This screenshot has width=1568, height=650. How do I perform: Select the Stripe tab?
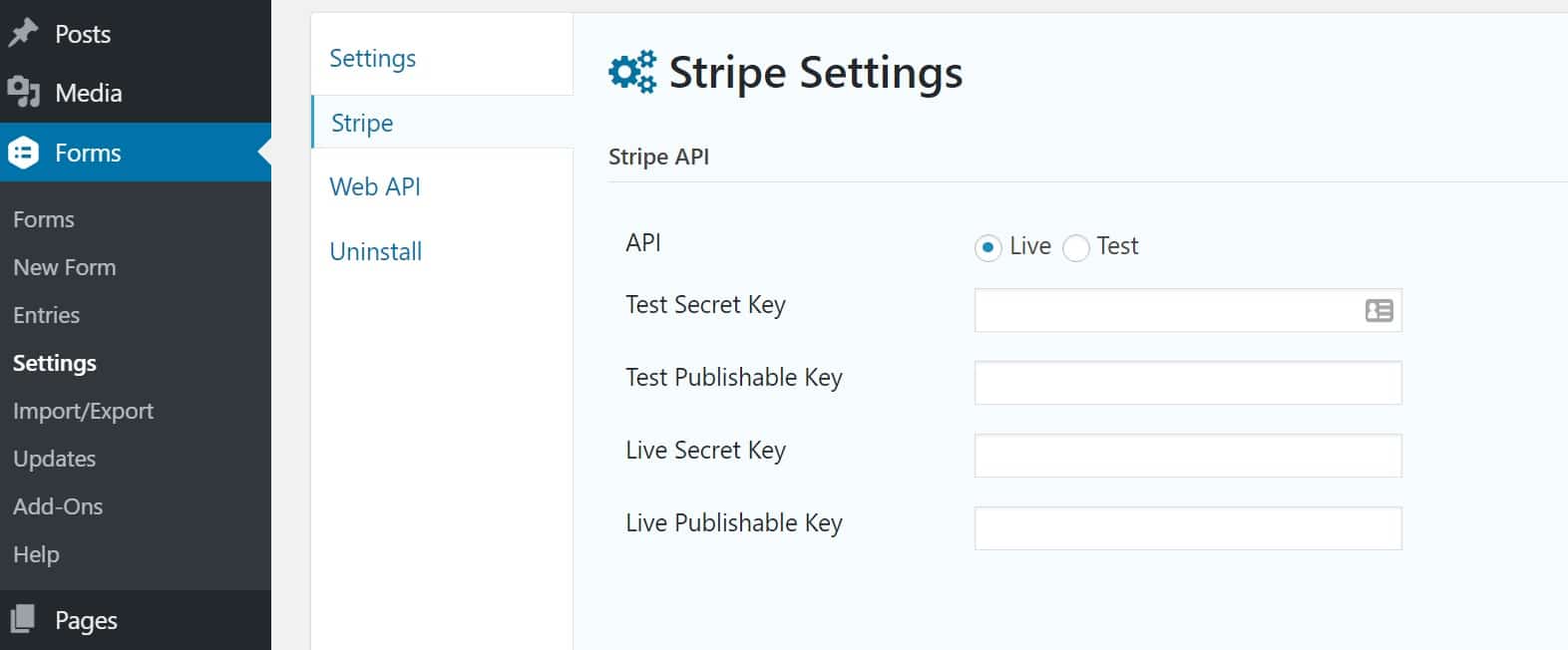click(361, 123)
